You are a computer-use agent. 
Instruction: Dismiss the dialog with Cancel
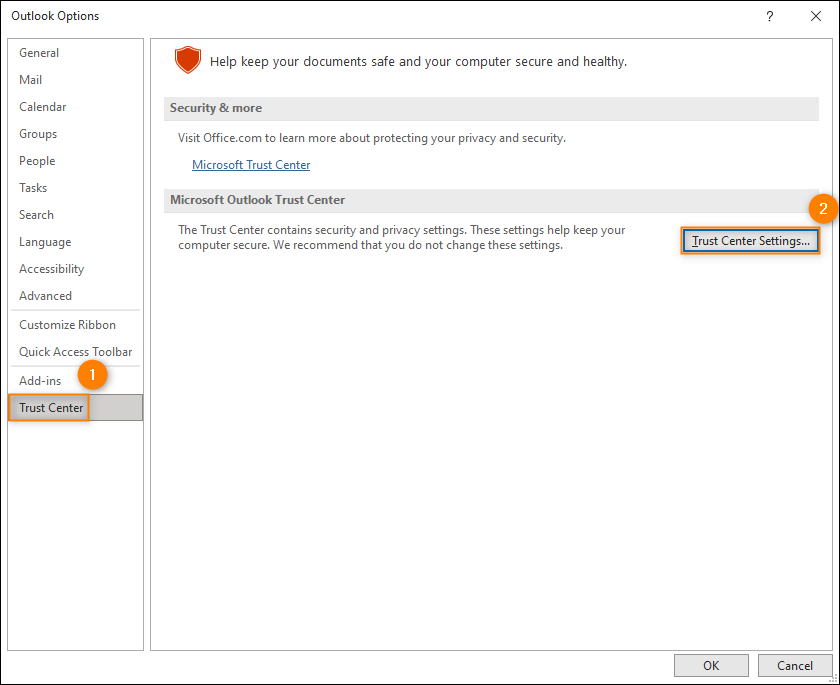(x=794, y=665)
